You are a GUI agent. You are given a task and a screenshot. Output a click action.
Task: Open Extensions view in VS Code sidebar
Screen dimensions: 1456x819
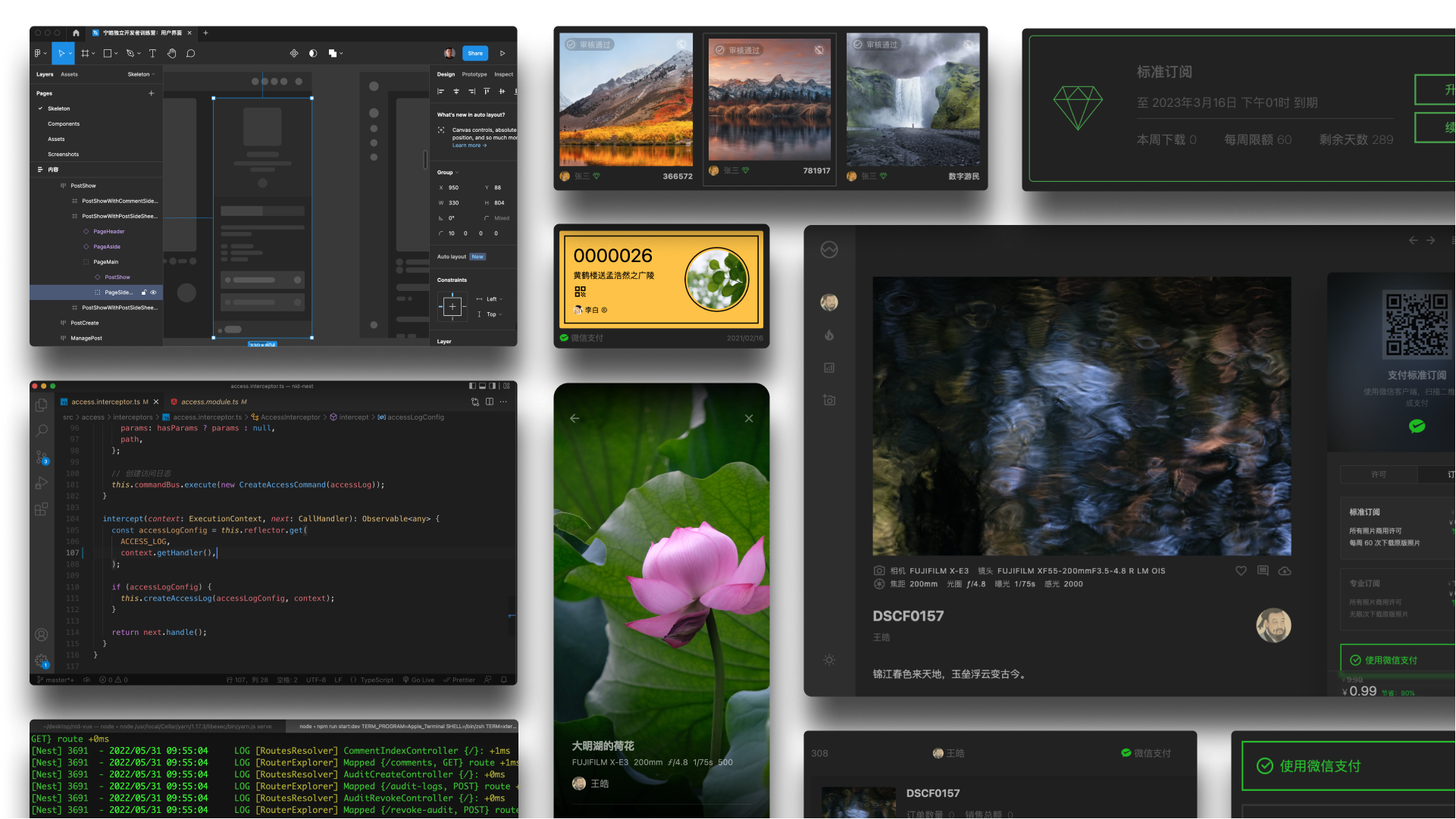(42, 509)
